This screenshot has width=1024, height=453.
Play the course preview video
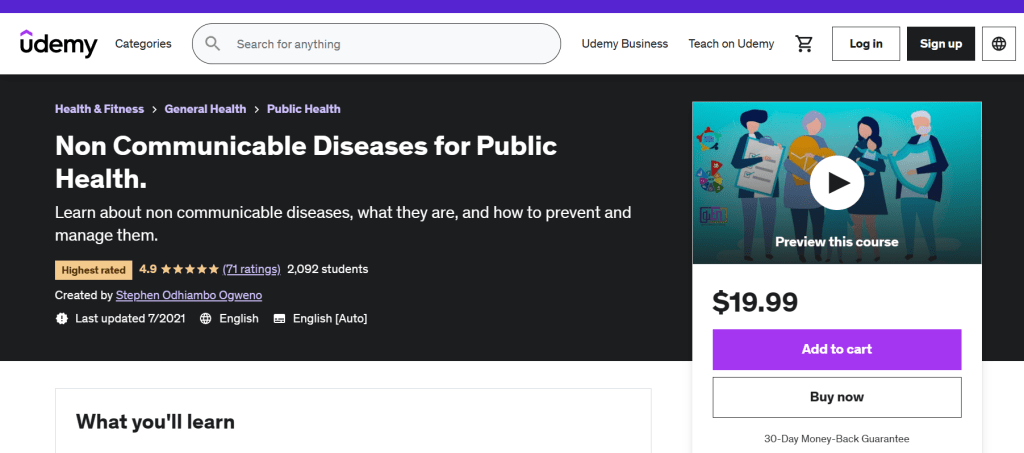(836, 182)
